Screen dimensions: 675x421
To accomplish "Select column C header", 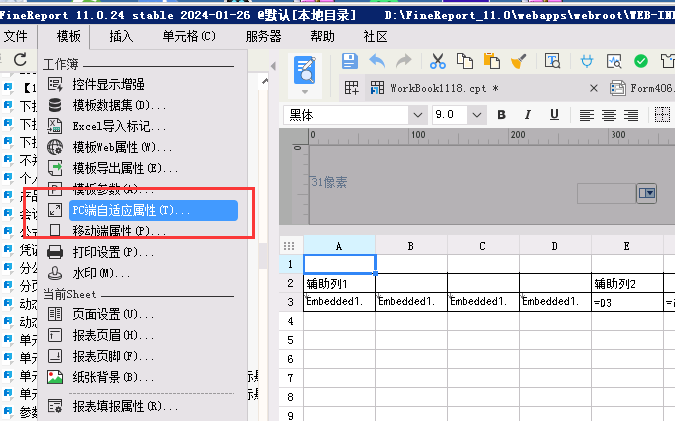I will click(483, 246).
